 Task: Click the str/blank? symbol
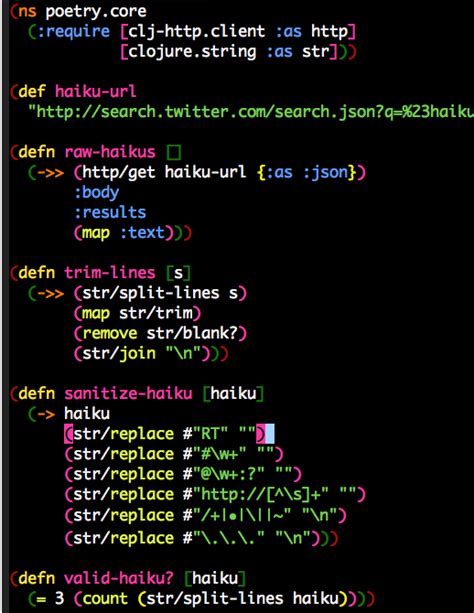[192, 333]
